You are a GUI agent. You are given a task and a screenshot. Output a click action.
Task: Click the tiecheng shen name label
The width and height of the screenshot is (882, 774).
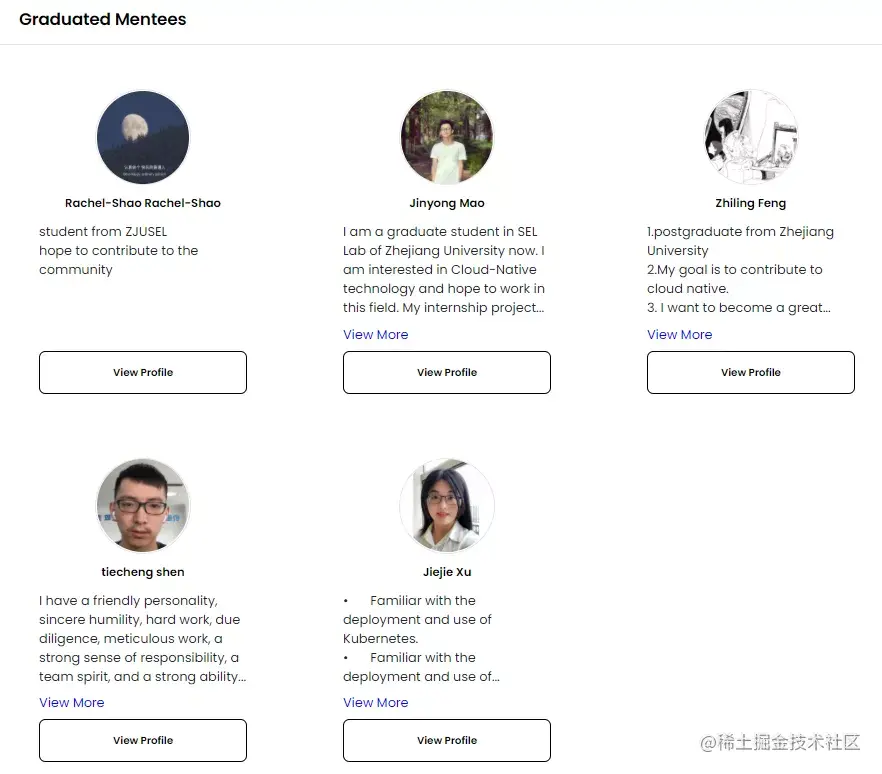point(143,572)
